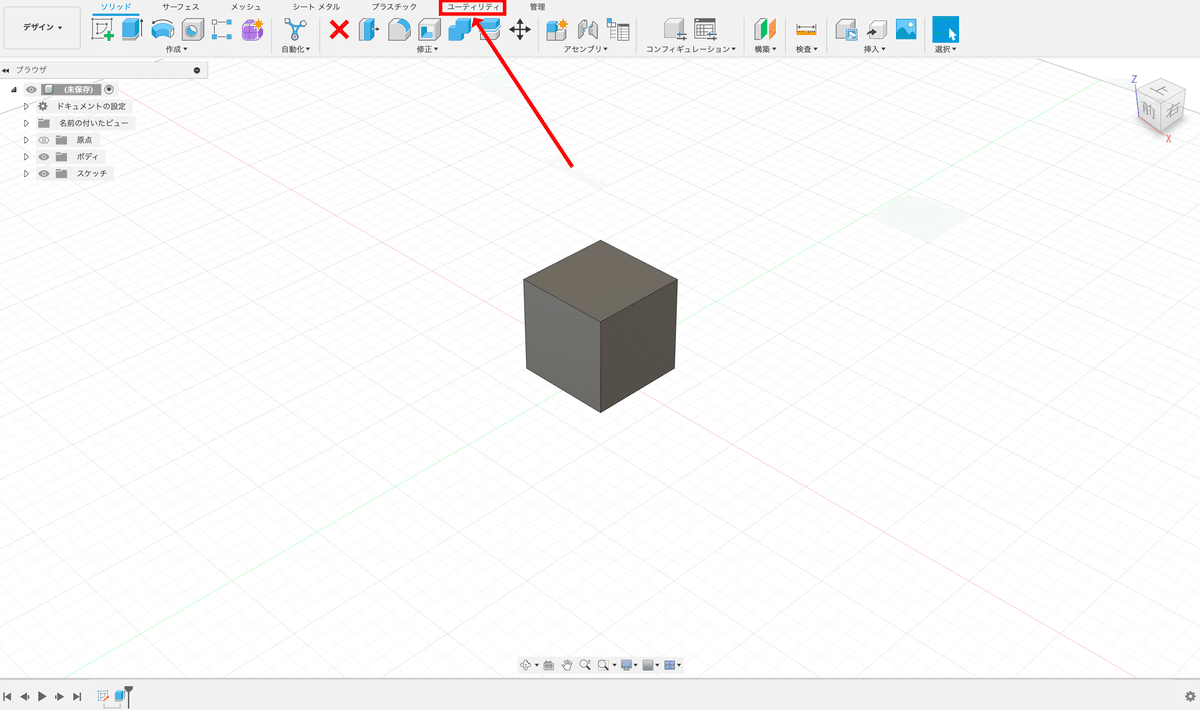Click timeline play button
1200x710 pixels.
click(x=42, y=696)
